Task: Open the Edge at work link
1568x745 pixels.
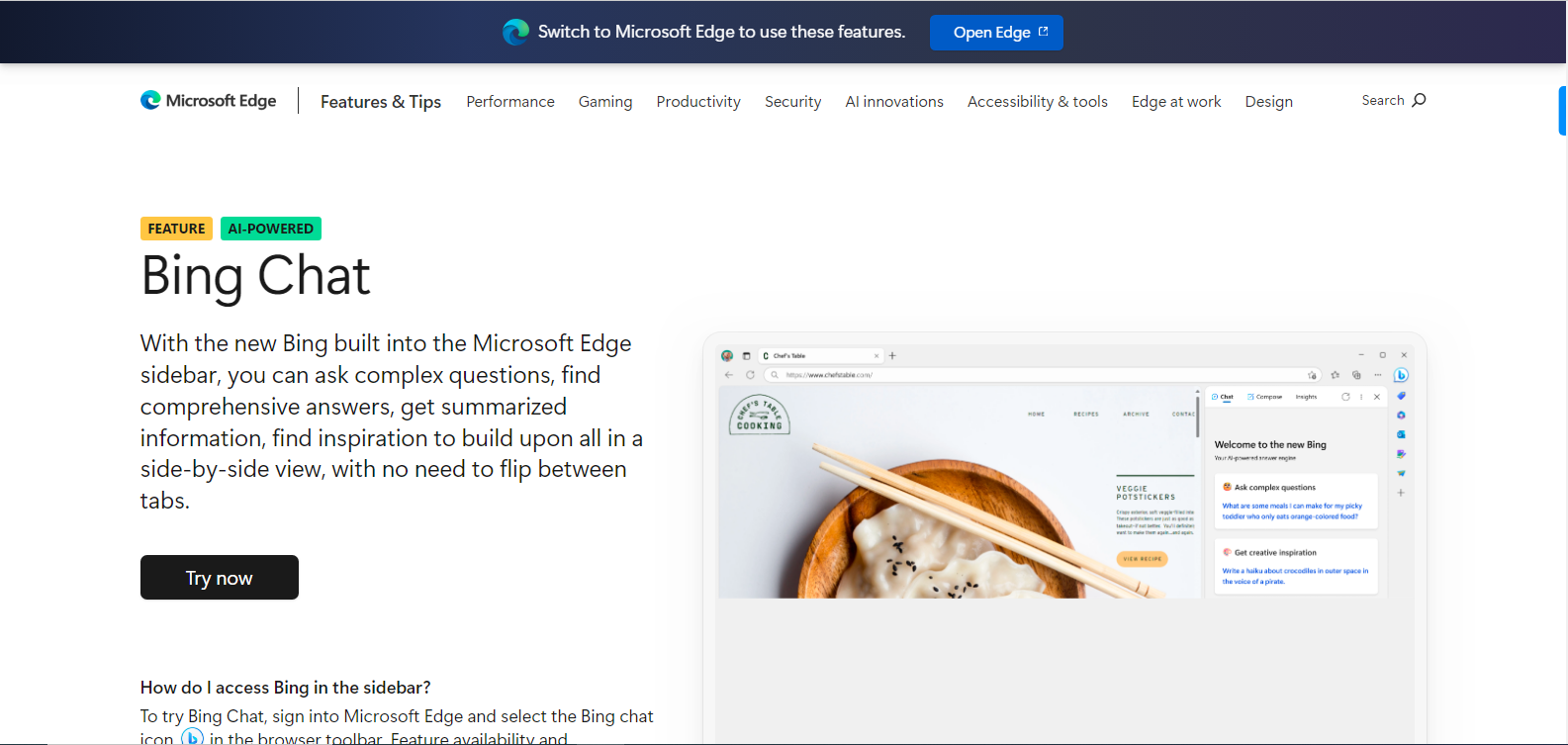Action: pos(1176,102)
